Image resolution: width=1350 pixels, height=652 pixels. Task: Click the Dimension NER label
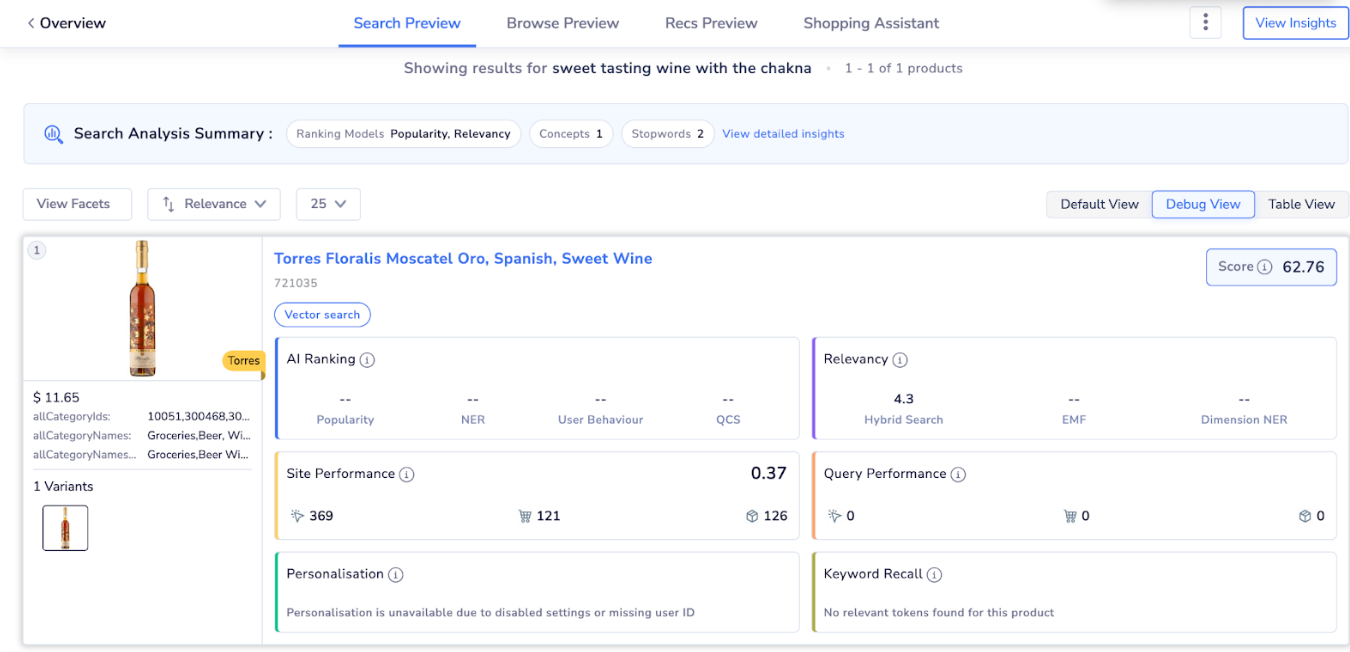(x=1244, y=420)
